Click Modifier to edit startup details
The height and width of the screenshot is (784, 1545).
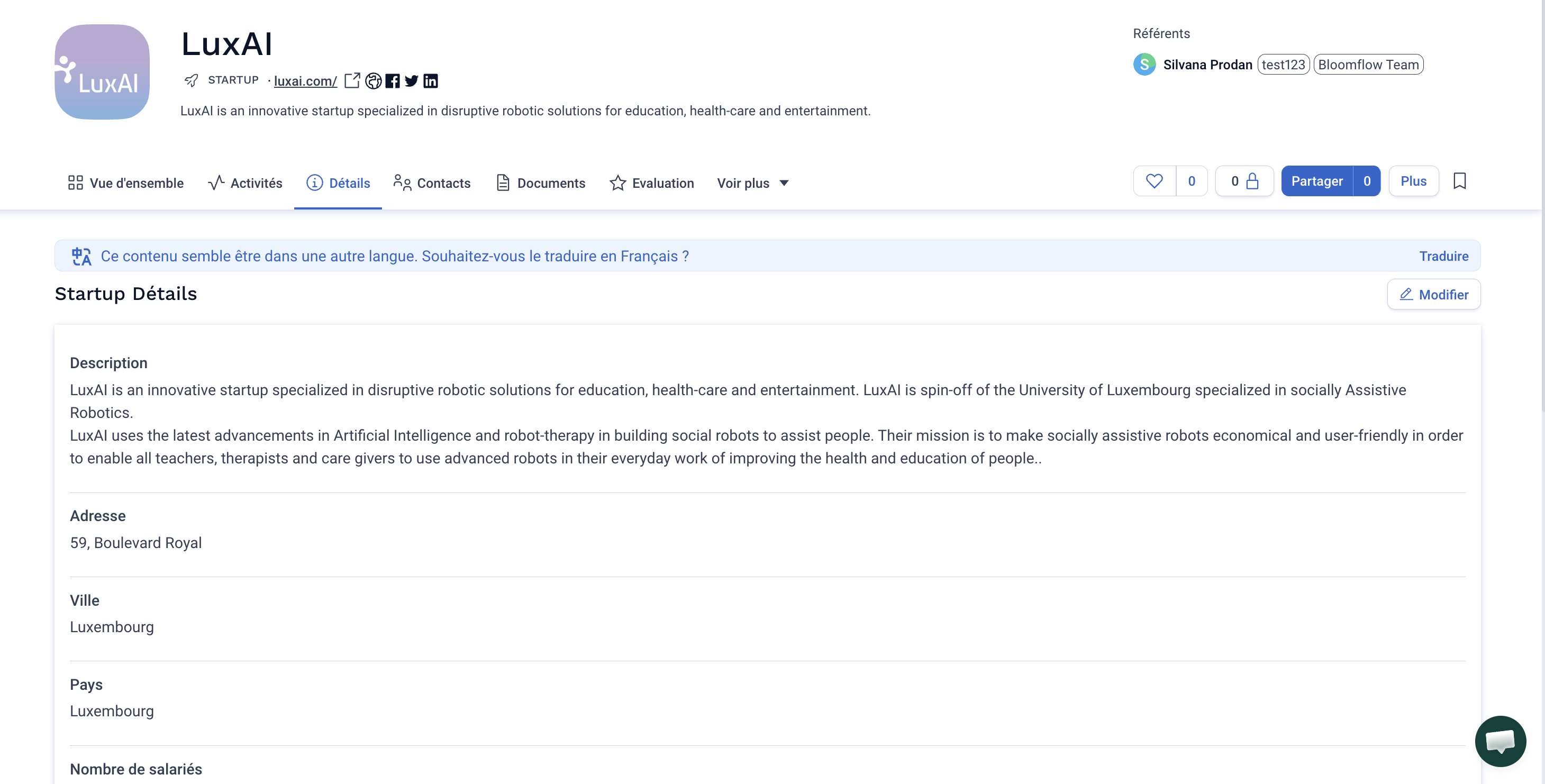(x=1433, y=295)
